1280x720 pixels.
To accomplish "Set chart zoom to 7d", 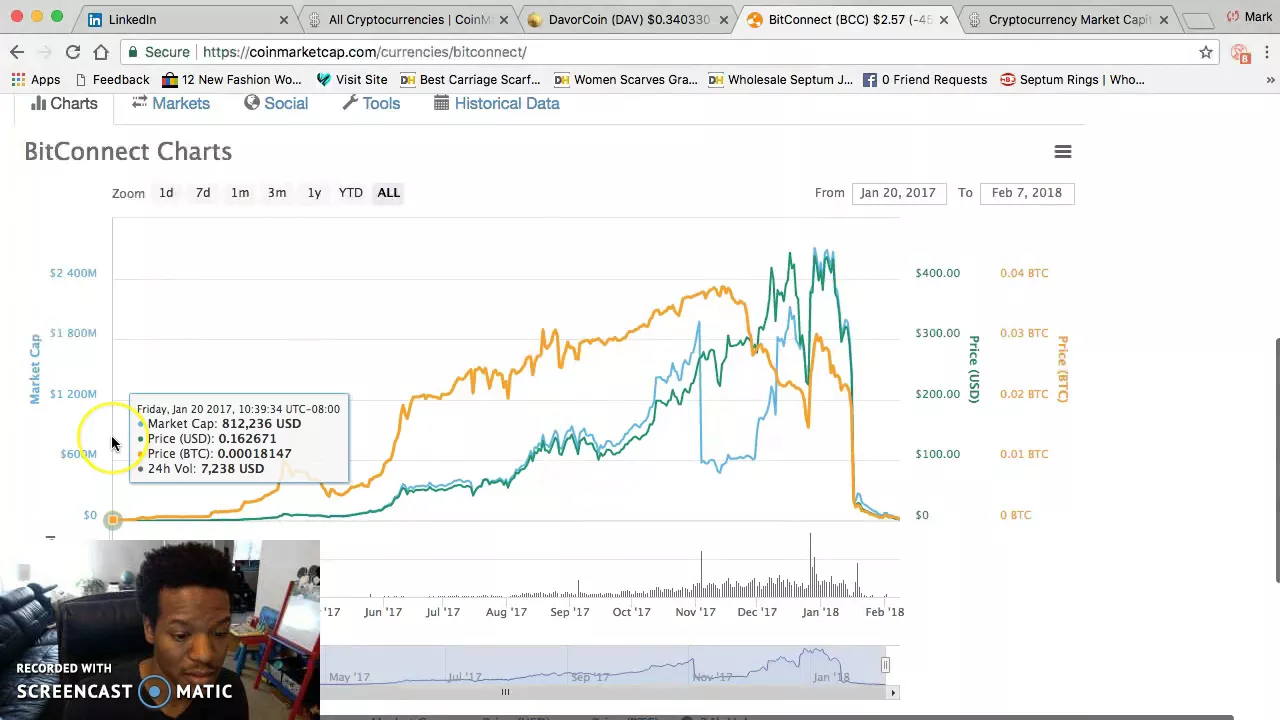I will 203,193.
